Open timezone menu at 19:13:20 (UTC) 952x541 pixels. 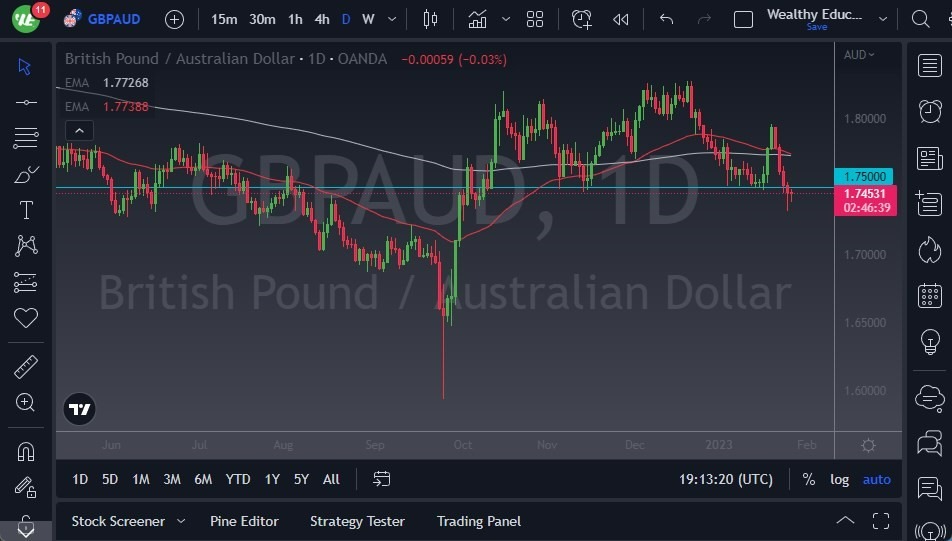(726, 479)
